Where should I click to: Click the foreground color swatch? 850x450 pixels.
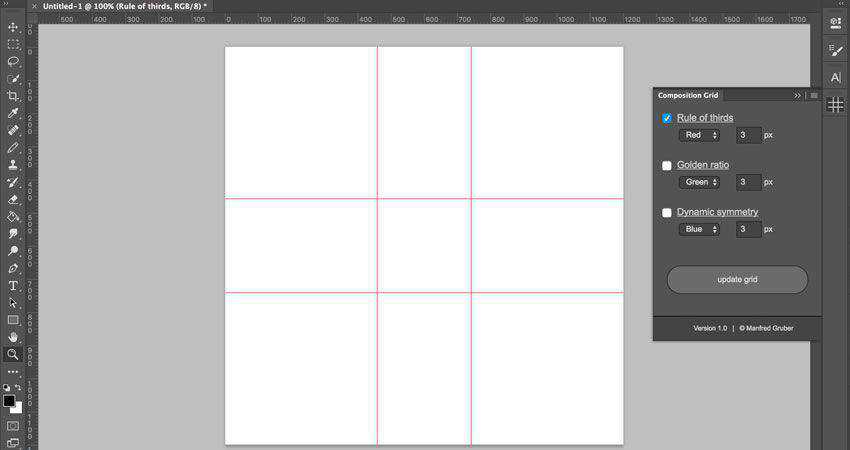point(9,401)
